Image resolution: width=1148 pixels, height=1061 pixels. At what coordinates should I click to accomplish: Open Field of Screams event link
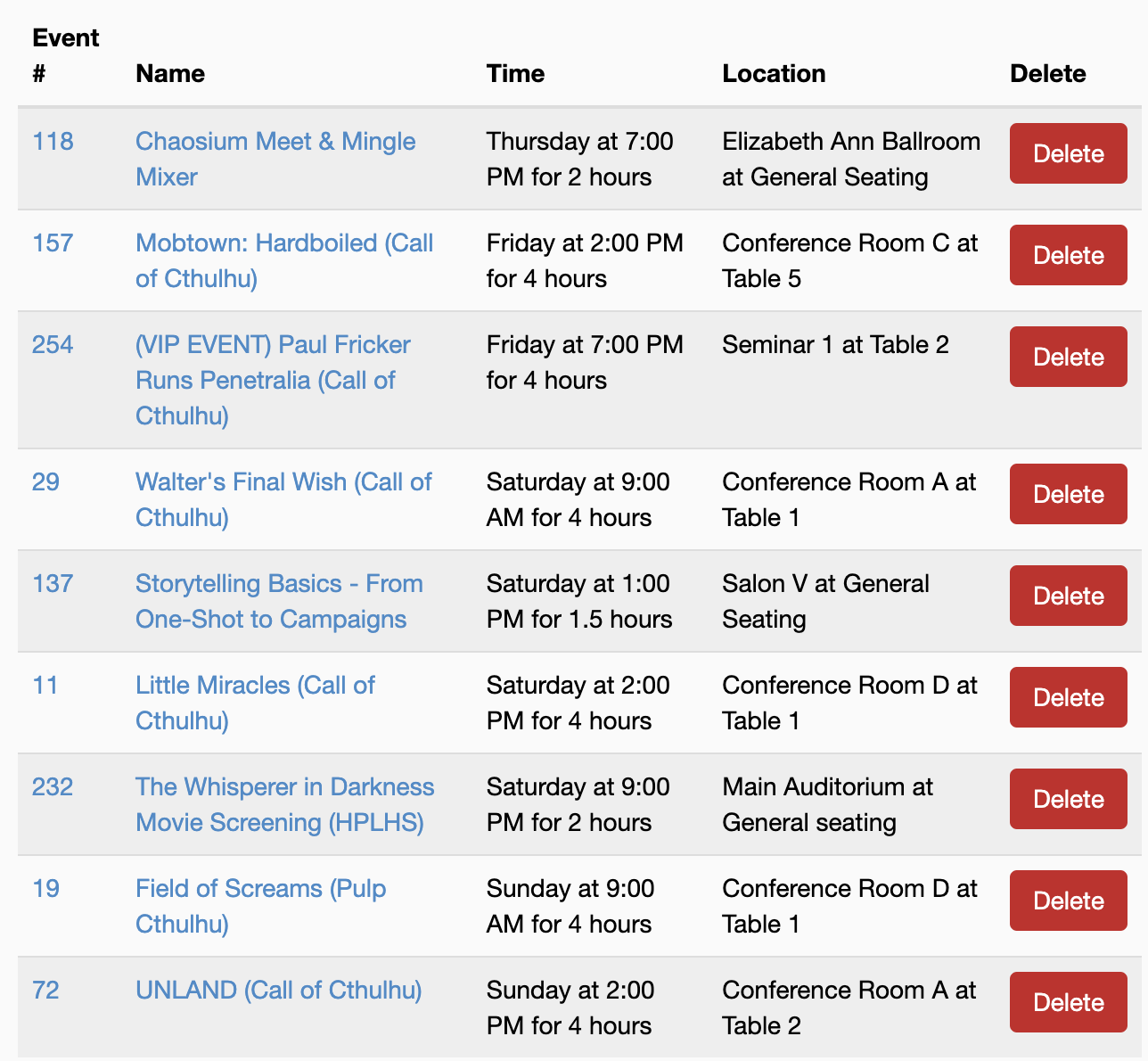[260, 889]
